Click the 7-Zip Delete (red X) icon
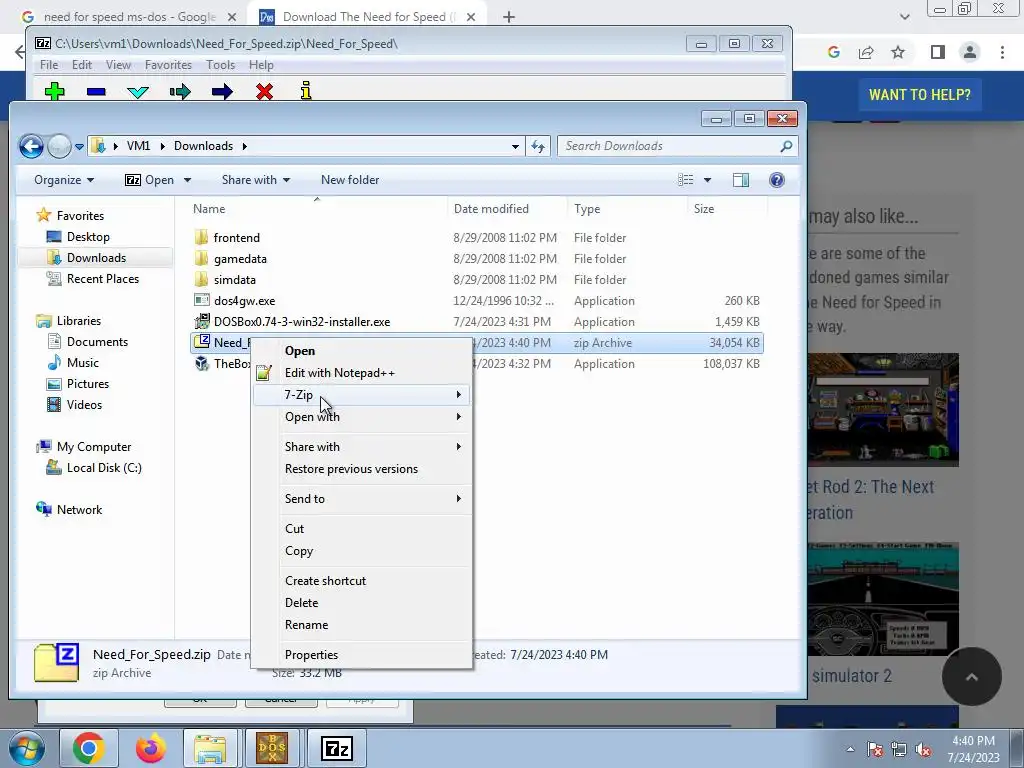Screen dimensions: 1024x768 [x=264, y=92]
